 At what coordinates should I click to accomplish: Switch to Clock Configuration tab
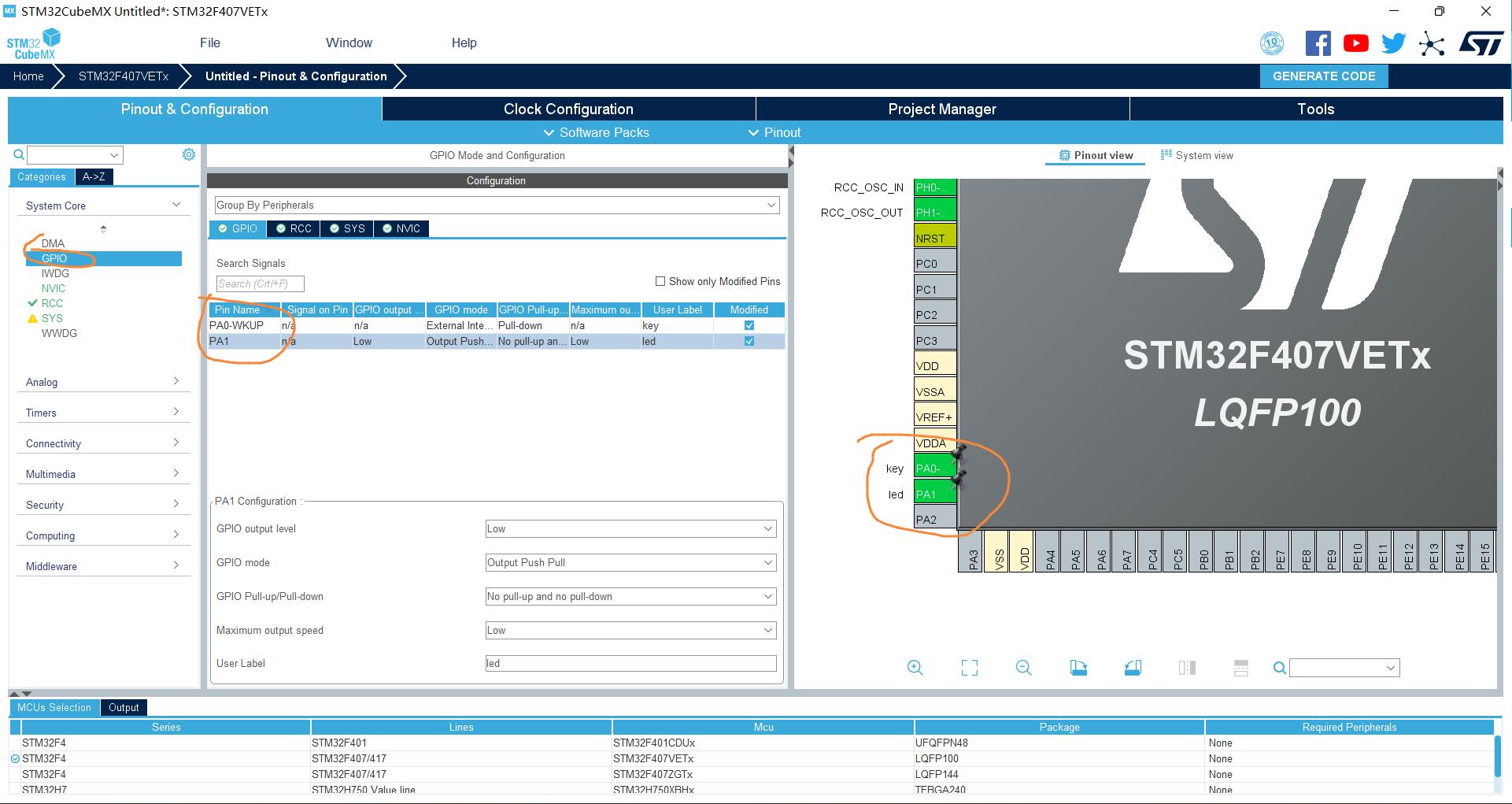click(568, 109)
